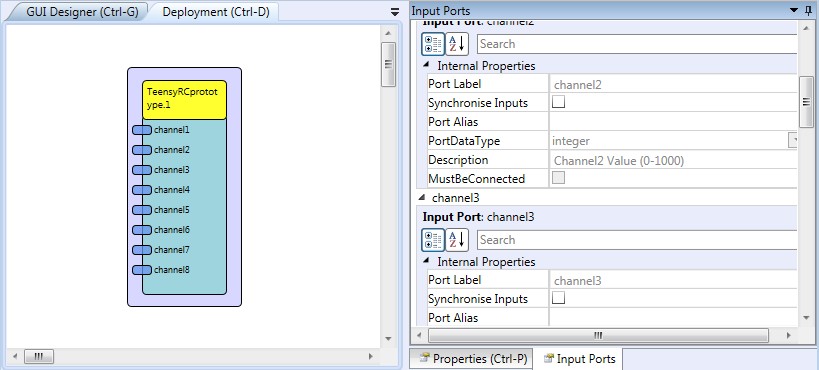Click Input Ports vertical scrollbar down arrow

(x=806, y=318)
